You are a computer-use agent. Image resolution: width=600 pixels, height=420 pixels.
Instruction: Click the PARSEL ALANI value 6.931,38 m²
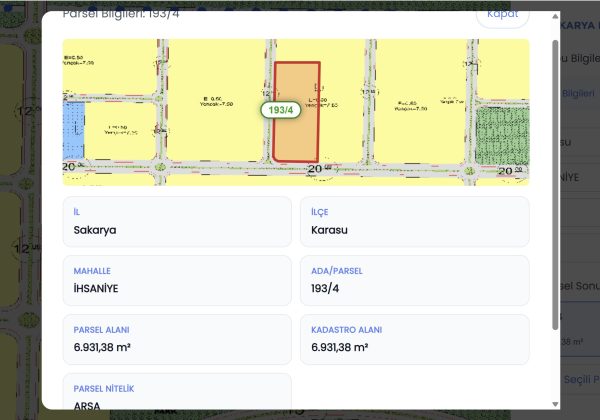(102, 347)
